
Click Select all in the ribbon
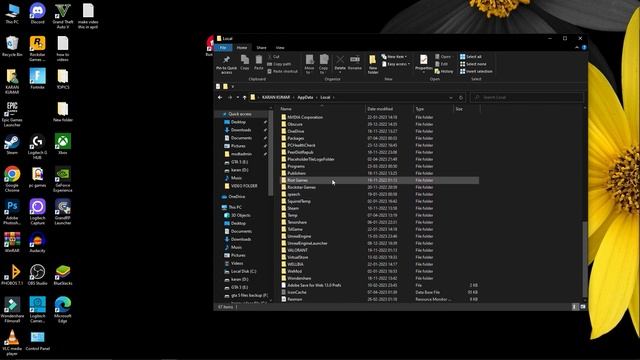471,57
